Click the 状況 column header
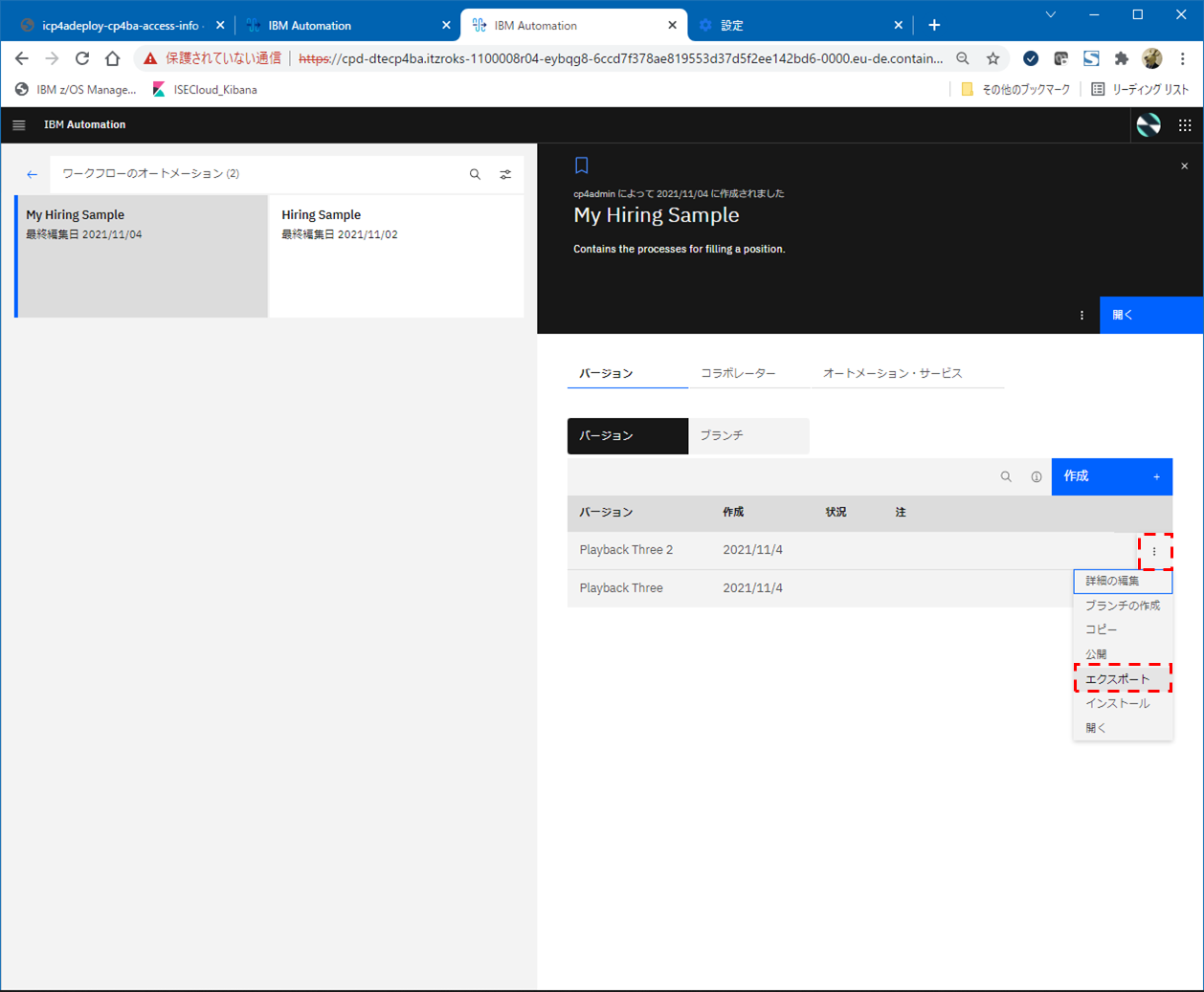Viewport: 1204px width, 992px height. click(x=836, y=513)
